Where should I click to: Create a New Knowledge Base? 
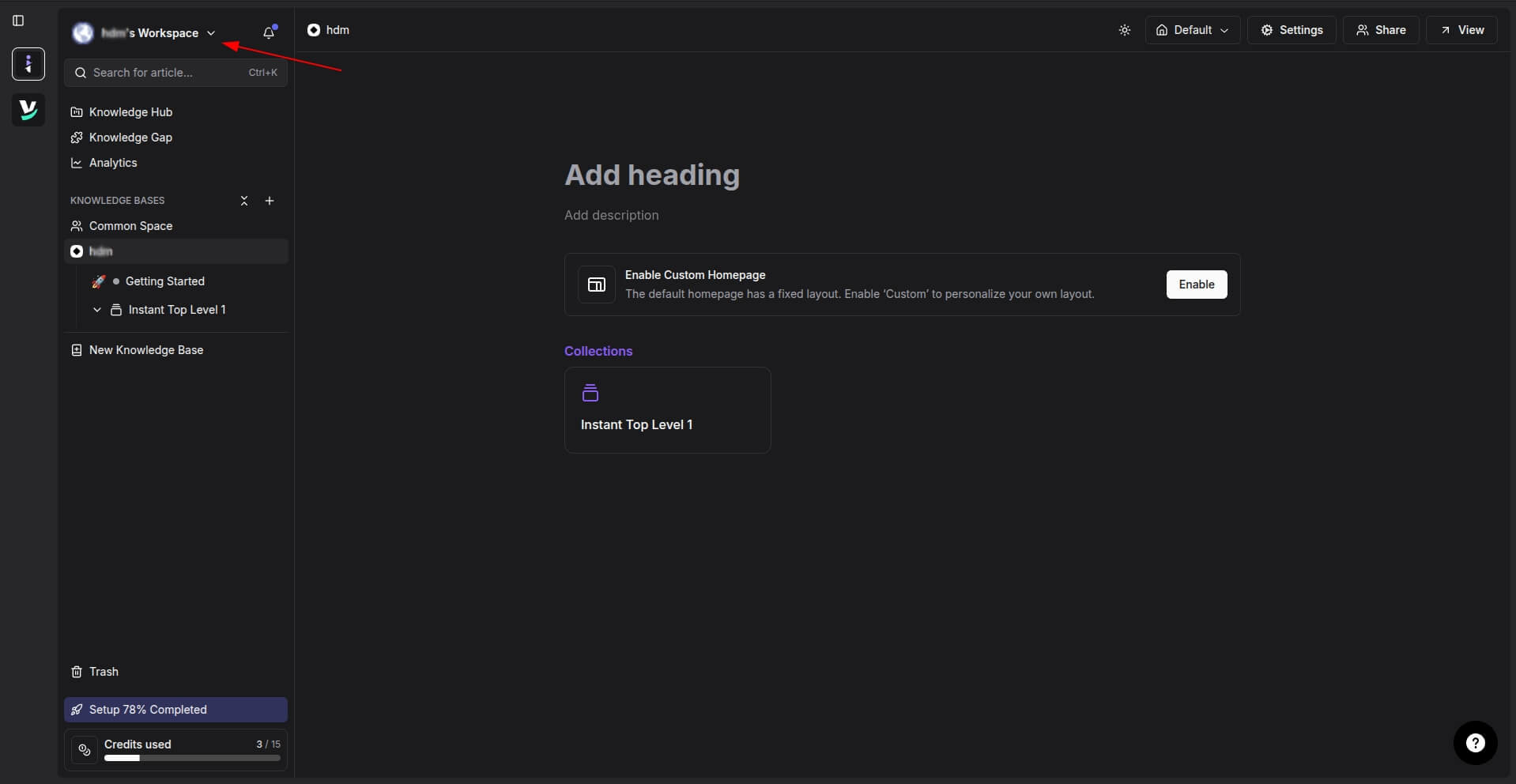(145, 349)
